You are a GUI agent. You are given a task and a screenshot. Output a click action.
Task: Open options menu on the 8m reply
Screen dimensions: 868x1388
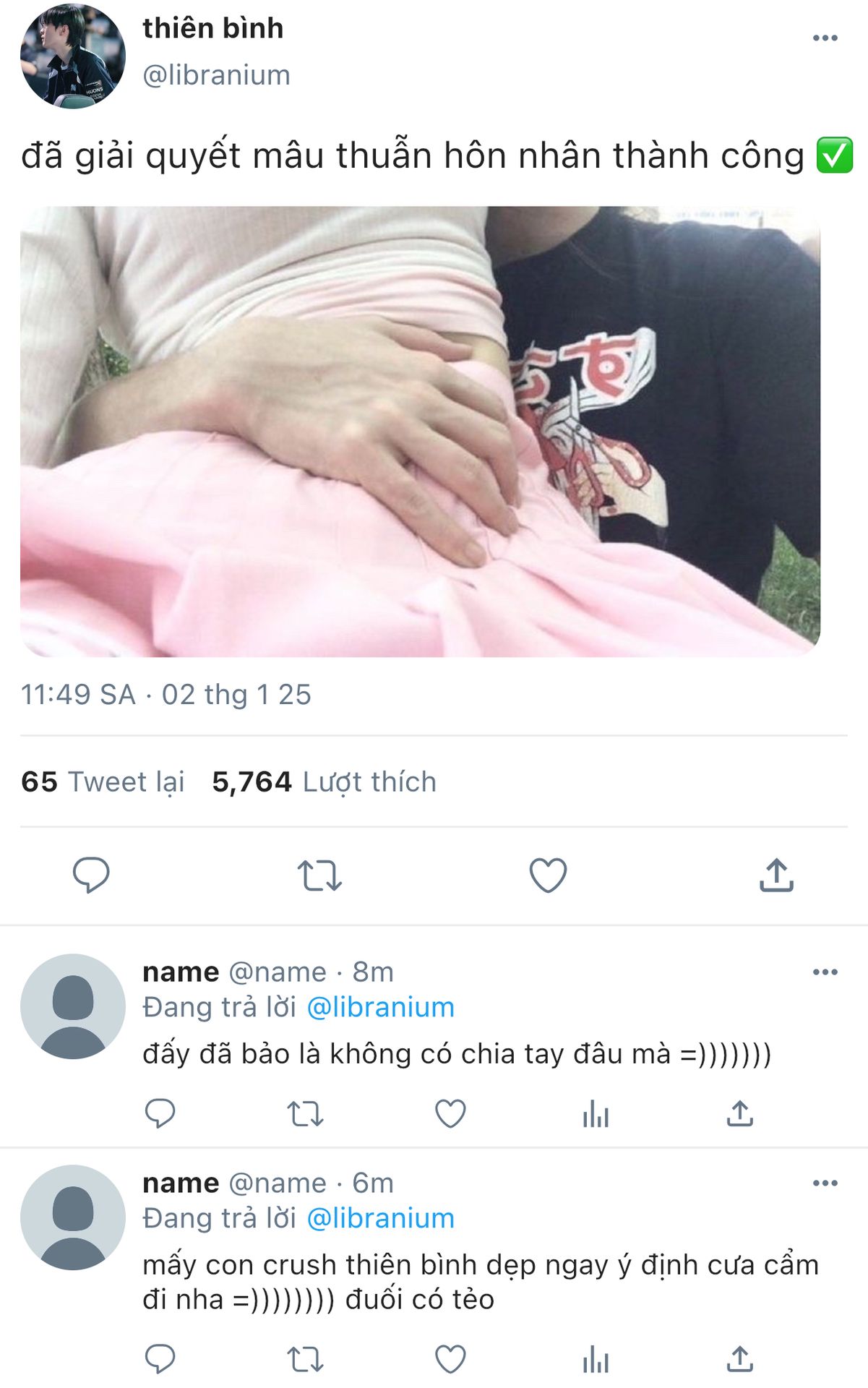[825, 972]
